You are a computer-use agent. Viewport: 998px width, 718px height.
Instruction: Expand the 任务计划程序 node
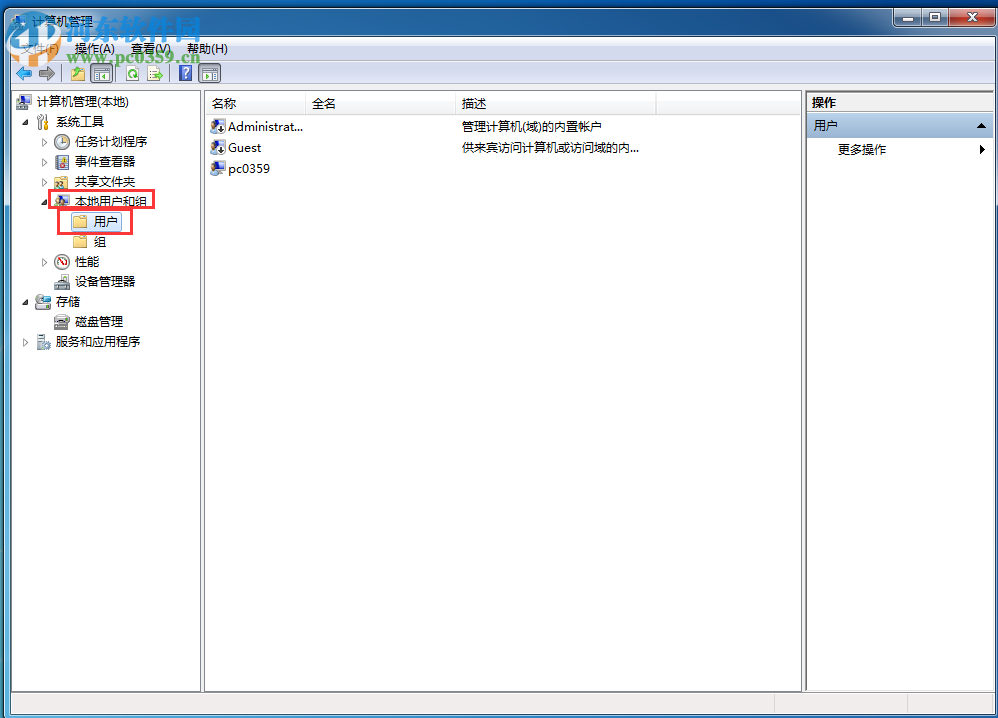tap(44, 142)
